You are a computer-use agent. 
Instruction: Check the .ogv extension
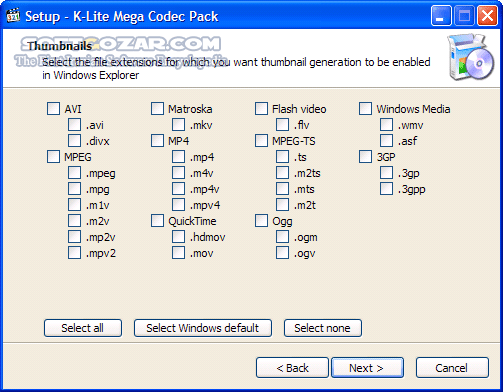point(282,253)
